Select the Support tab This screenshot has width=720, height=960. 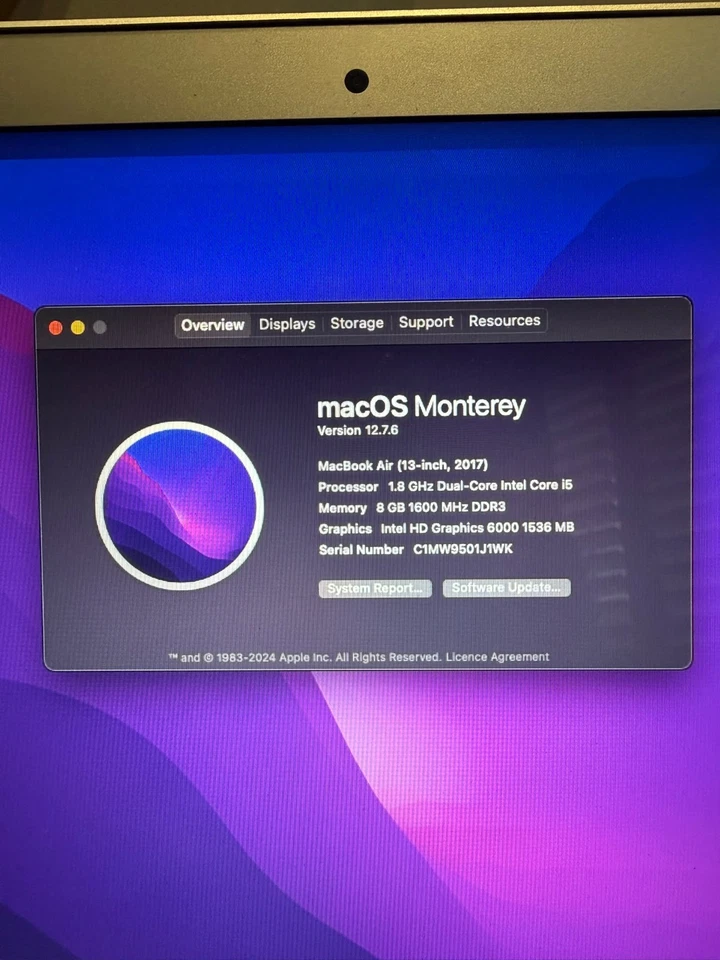click(x=426, y=321)
